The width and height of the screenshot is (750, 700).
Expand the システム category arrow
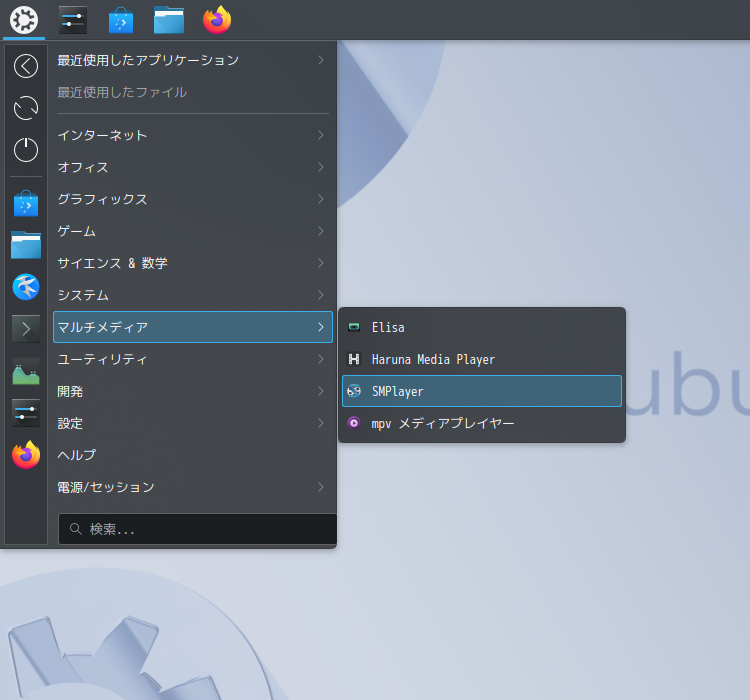(x=321, y=295)
